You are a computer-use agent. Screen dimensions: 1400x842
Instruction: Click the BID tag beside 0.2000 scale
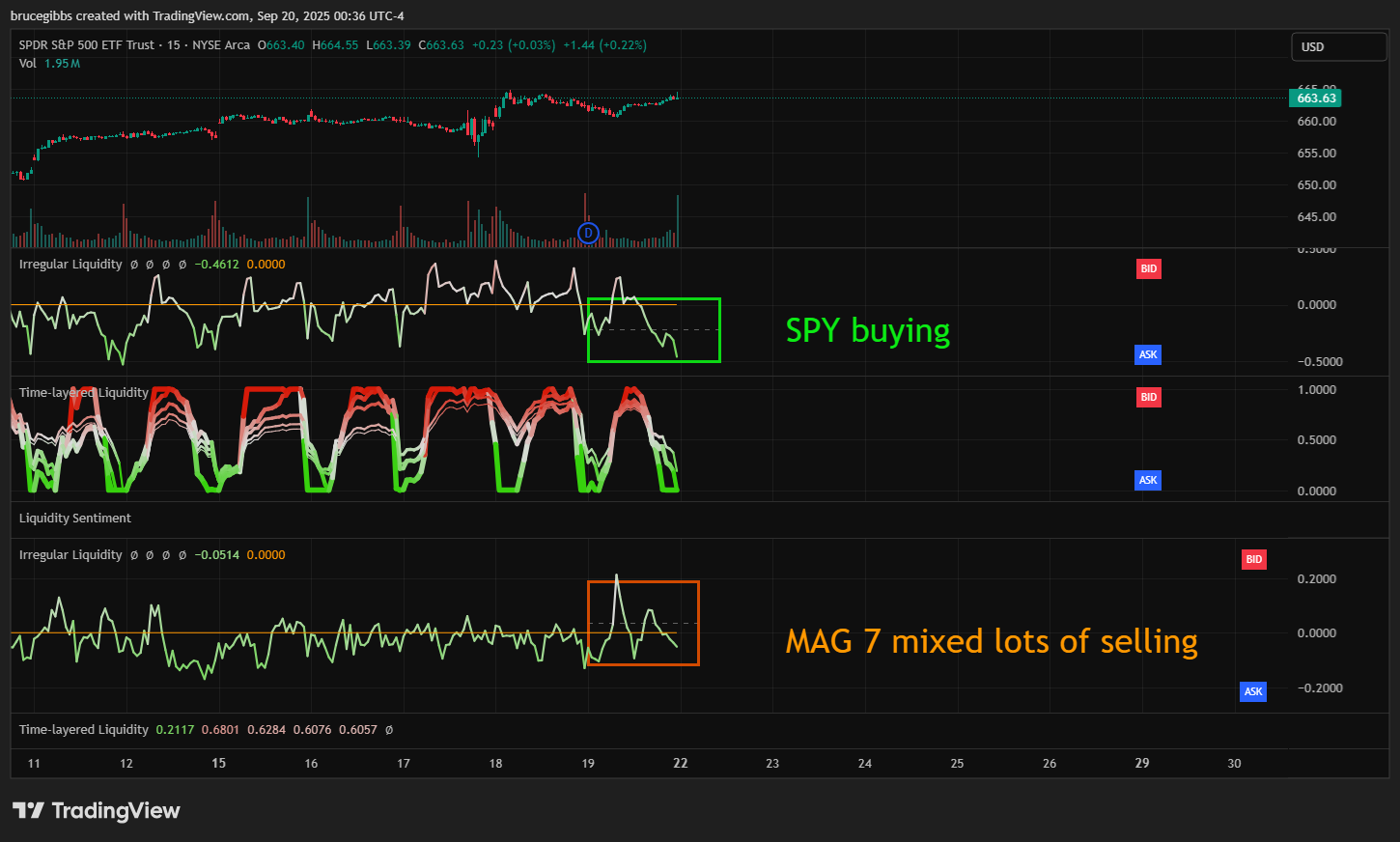tap(1253, 559)
